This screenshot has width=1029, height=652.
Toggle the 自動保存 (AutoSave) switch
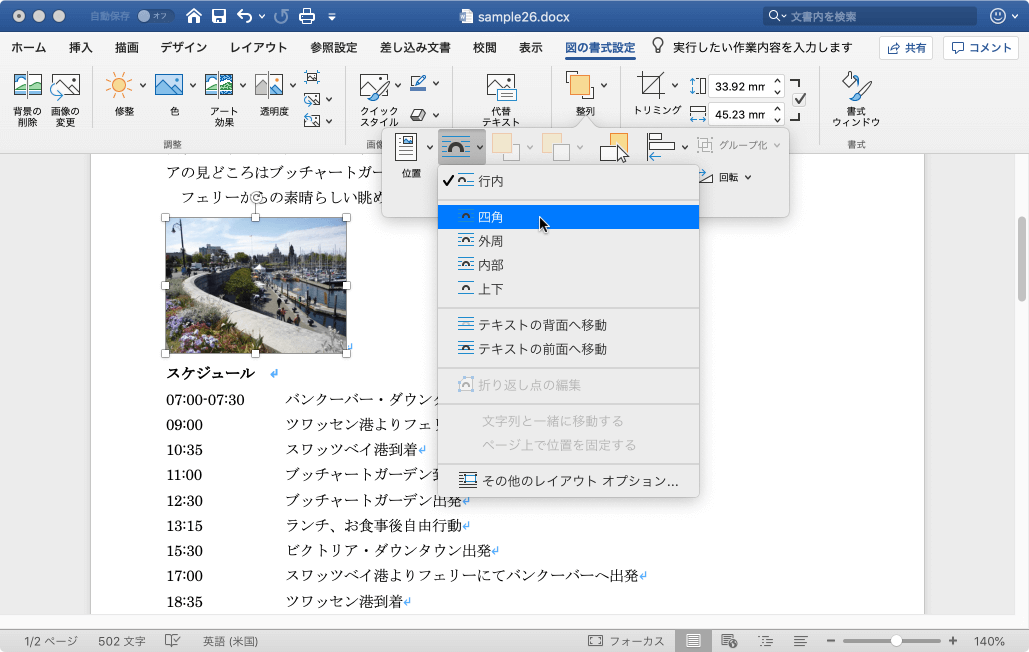[x=155, y=16]
